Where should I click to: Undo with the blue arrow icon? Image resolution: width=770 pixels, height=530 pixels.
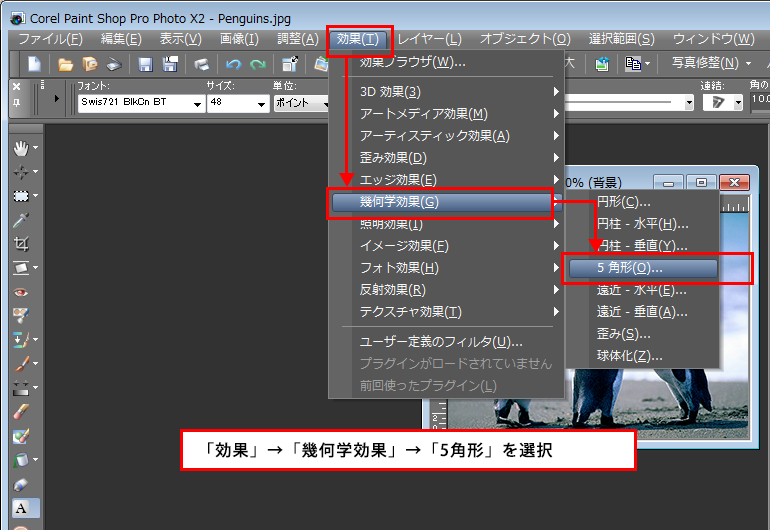pyautogui.click(x=233, y=64)
